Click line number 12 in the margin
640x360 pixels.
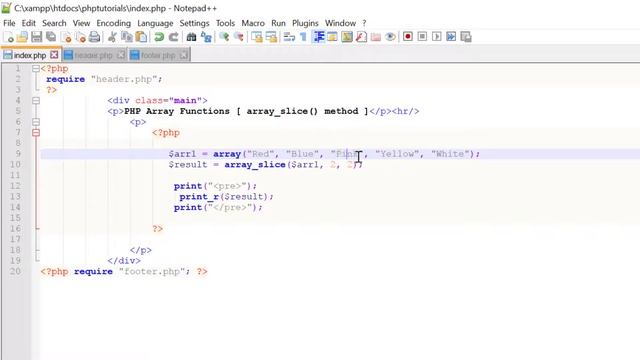pyautogui.click(x=15, y=186)
